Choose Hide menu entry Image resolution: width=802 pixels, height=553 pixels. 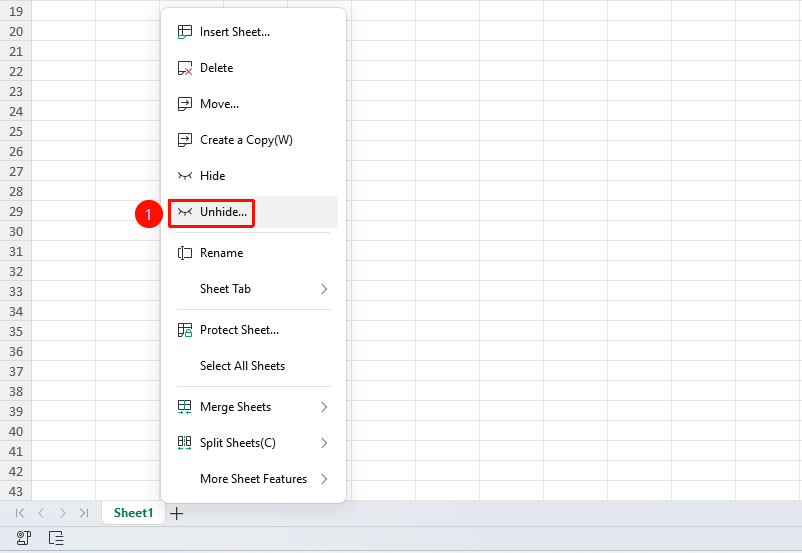coord(253,176)
